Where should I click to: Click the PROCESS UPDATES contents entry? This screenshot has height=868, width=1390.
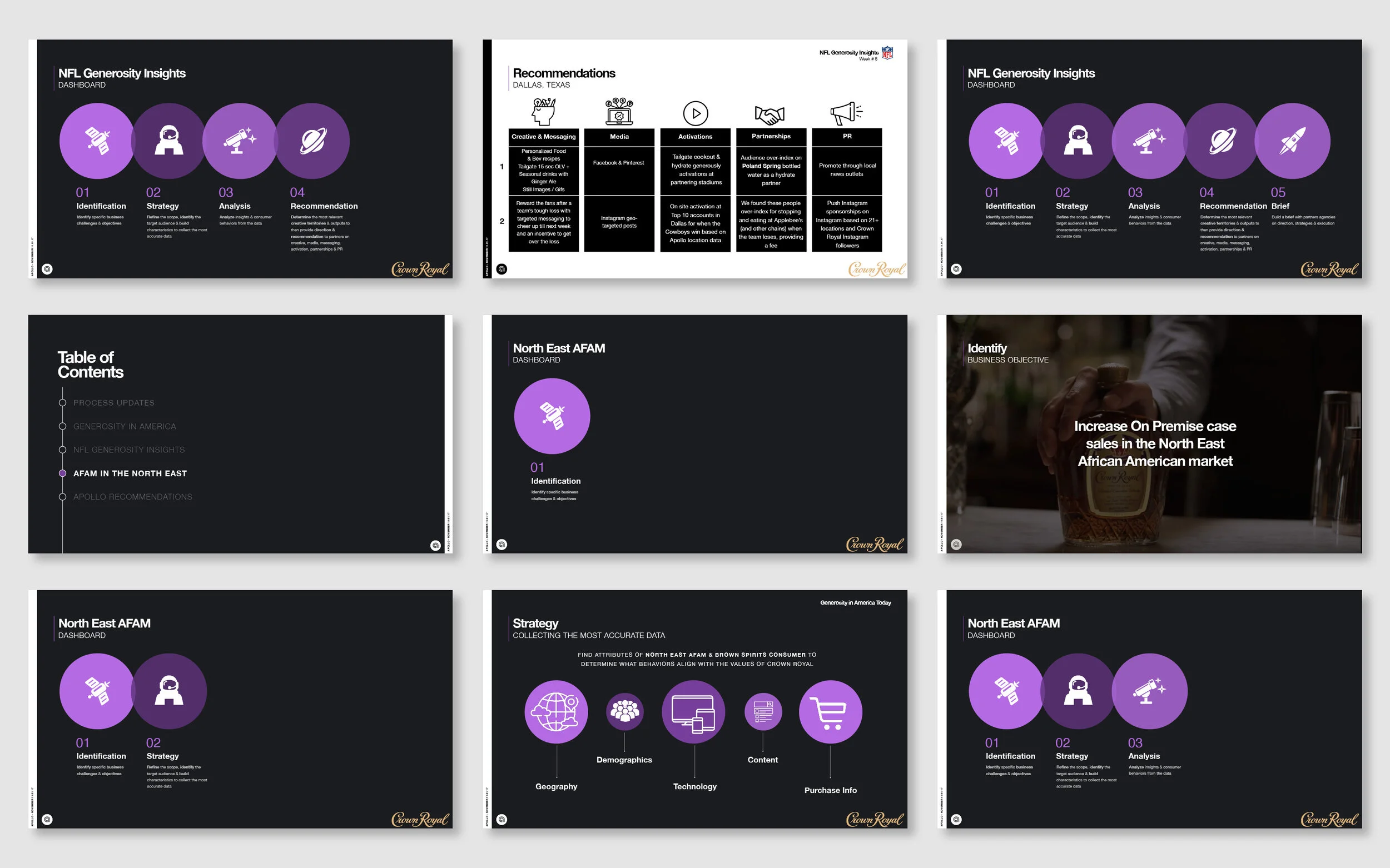pyautogui.click(x=114, y=403)
